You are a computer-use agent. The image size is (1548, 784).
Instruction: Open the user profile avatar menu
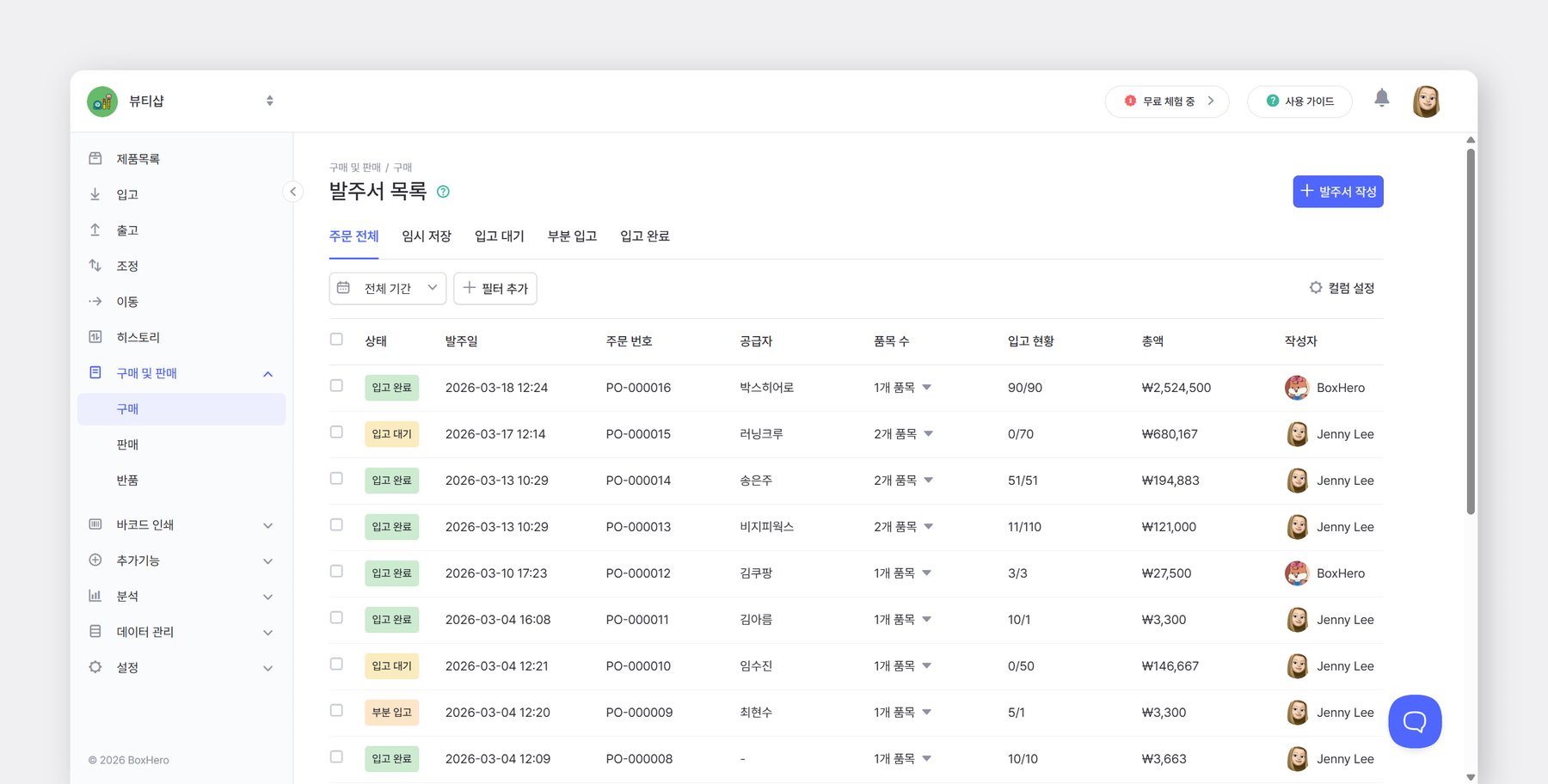pyautogui.click(x=1426, y=101)
